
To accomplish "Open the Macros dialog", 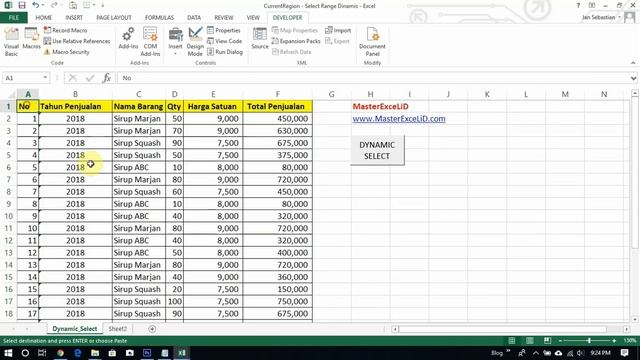I will click(31, 39).
